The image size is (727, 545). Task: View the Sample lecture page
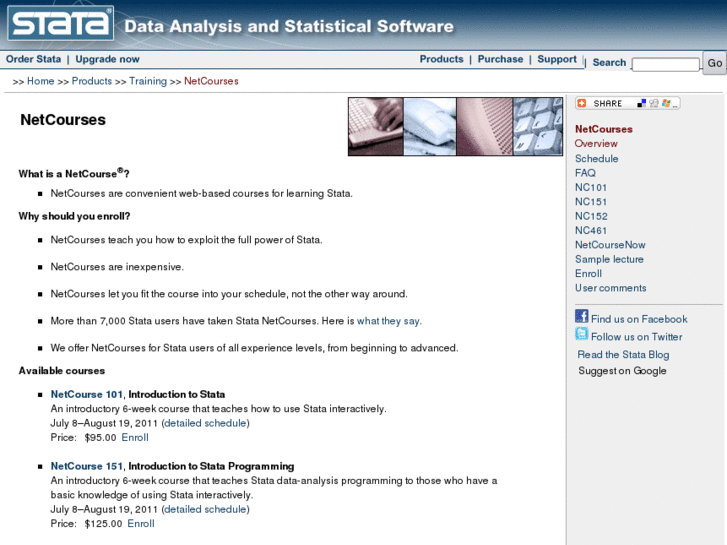click(609, 259)
